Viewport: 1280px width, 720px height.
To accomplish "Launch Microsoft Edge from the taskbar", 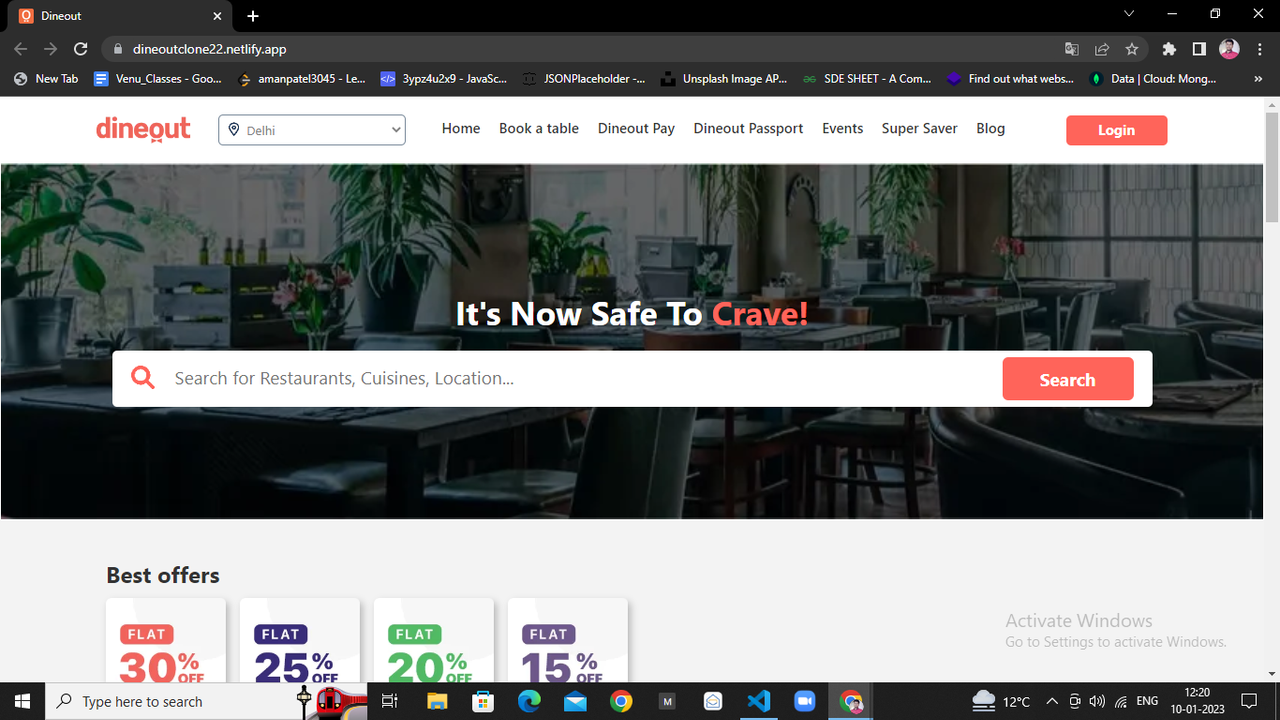I will point(529,701).
